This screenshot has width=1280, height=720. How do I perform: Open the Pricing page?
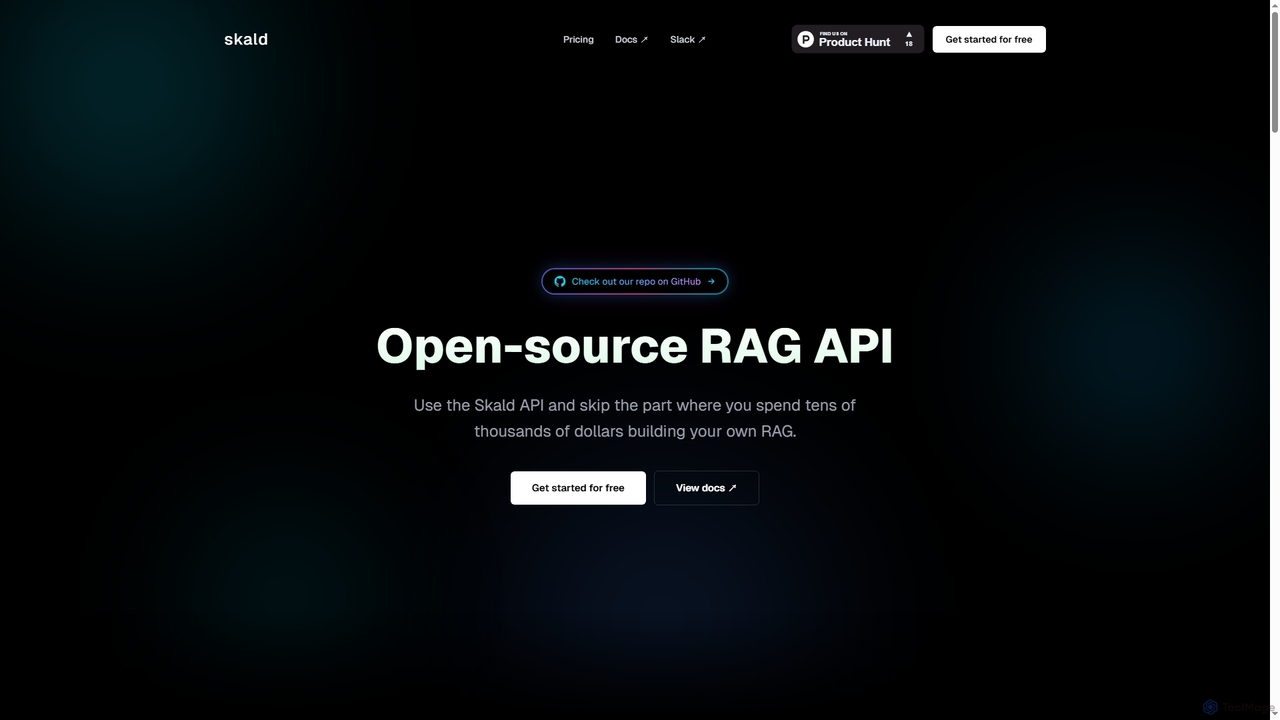[578, 40]
